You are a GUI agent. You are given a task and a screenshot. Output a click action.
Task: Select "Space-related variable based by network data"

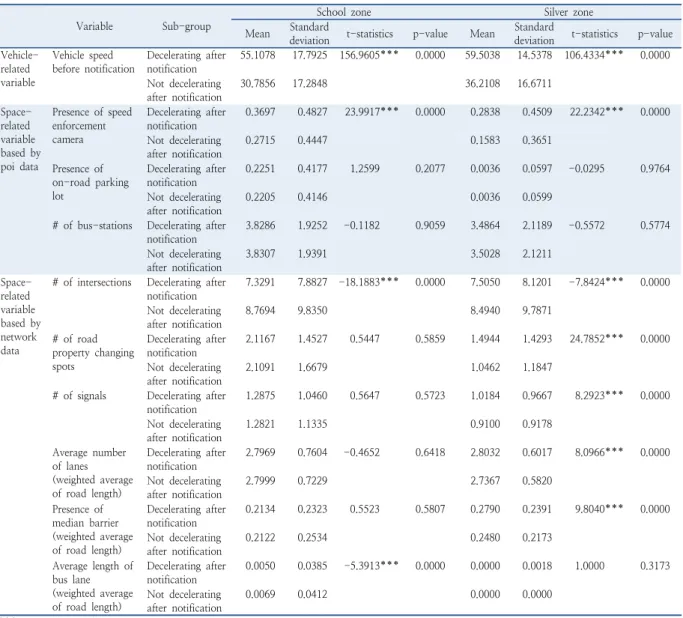21,316
